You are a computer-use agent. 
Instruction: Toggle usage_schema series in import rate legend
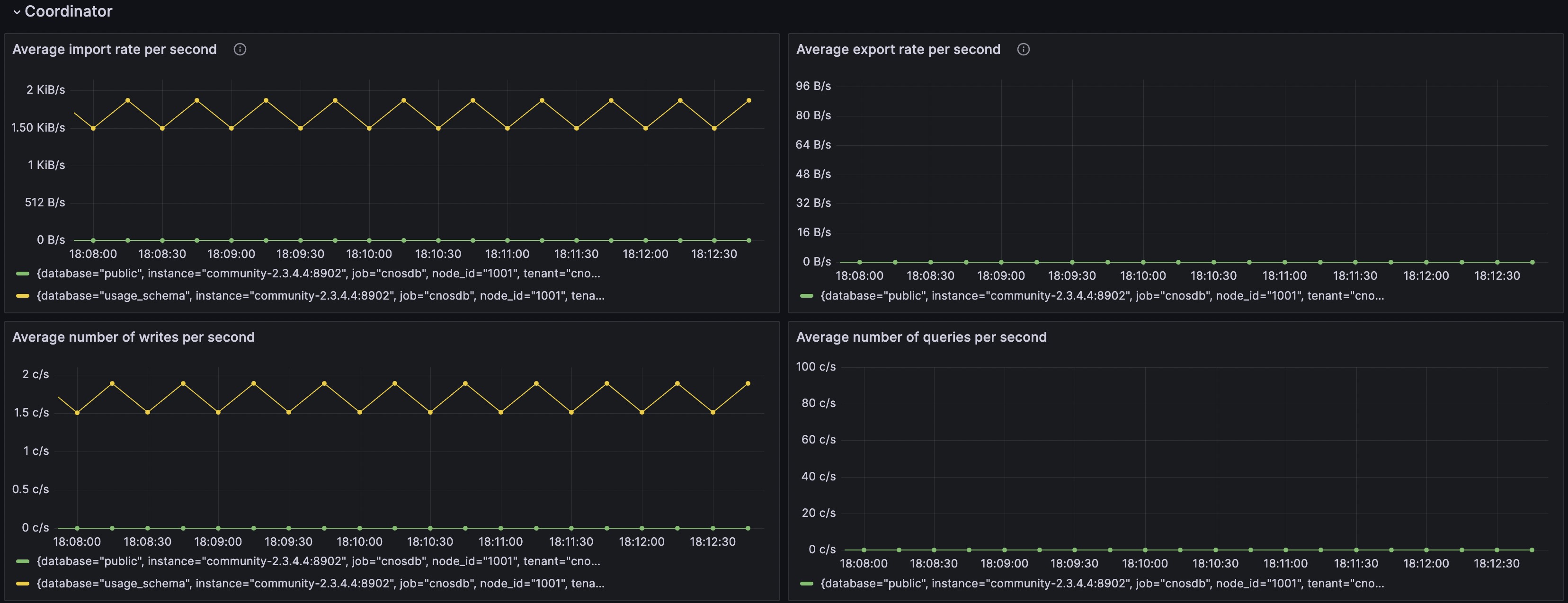(321, 296)
